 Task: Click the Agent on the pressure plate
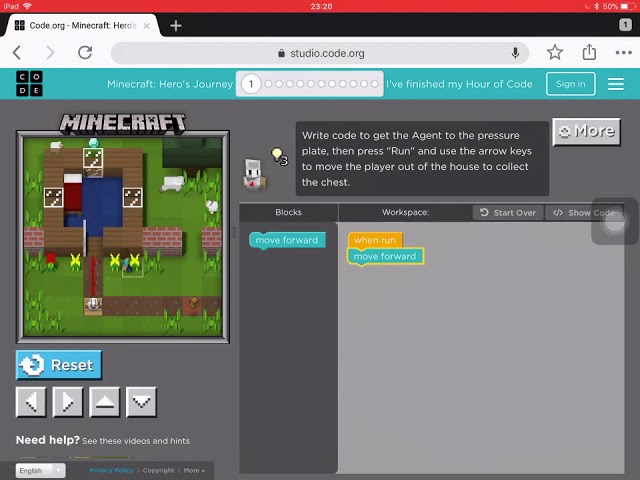click(93, 304)
